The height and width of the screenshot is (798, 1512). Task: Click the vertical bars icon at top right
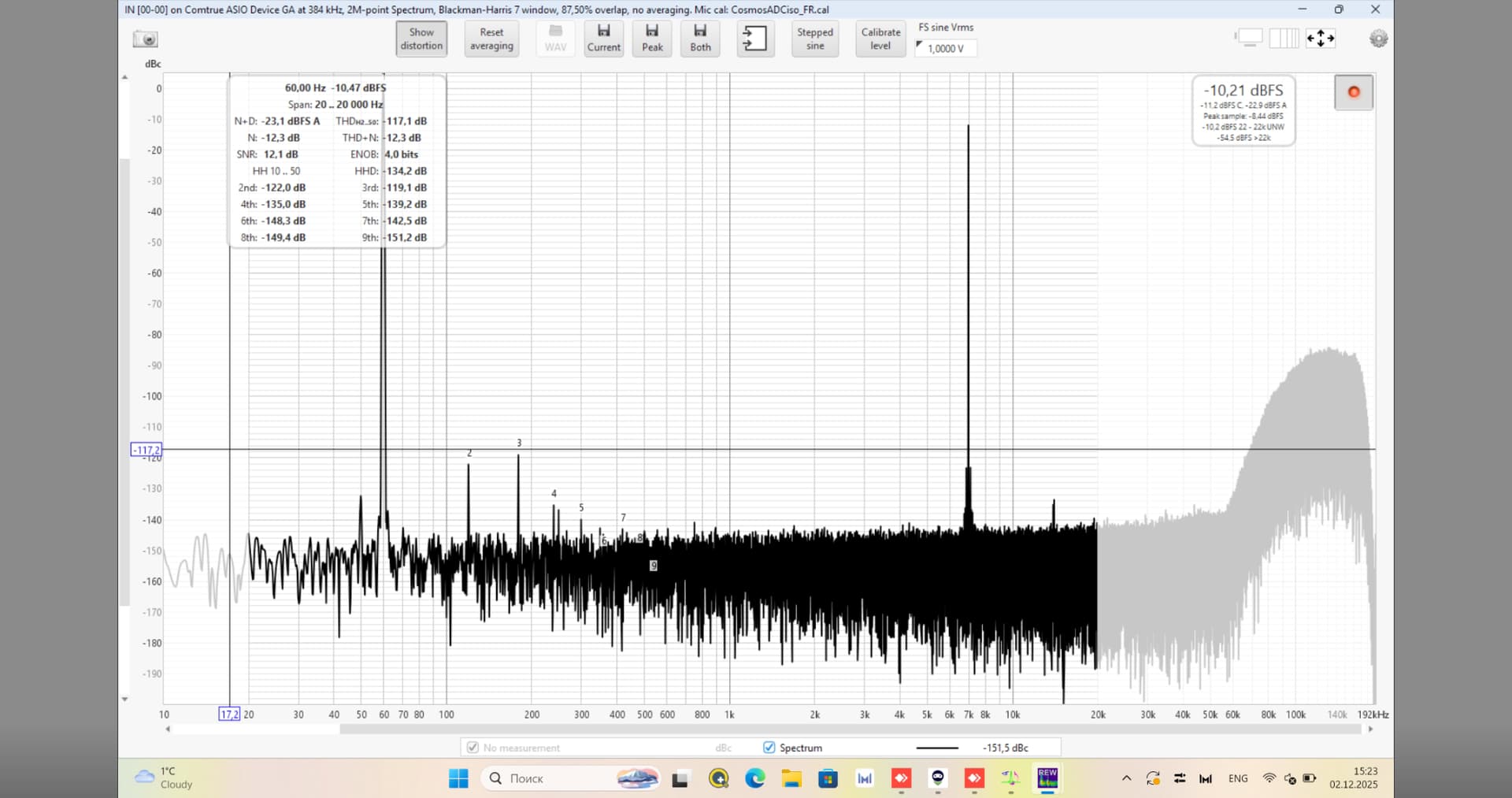(x=1284, y=38)
